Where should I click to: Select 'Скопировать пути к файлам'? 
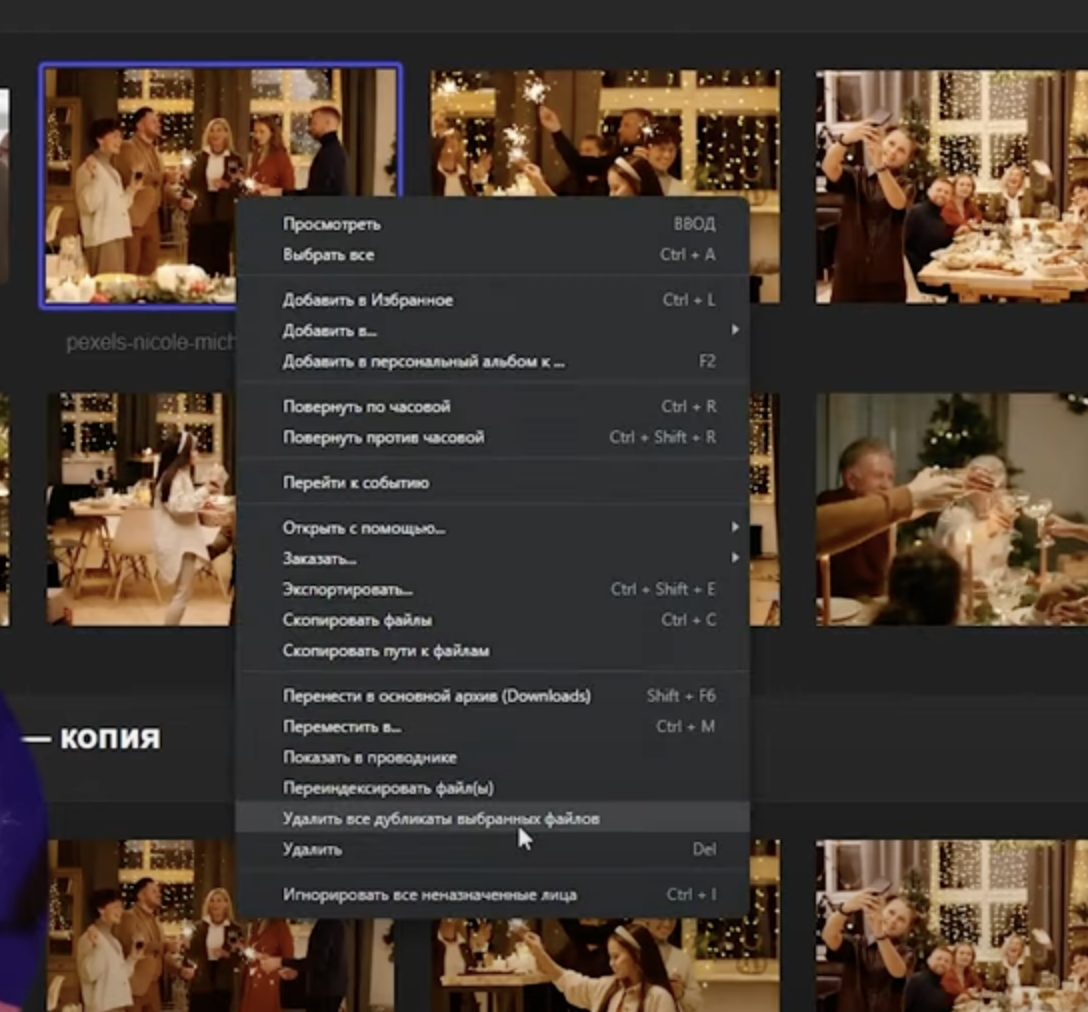coord(493,650)
